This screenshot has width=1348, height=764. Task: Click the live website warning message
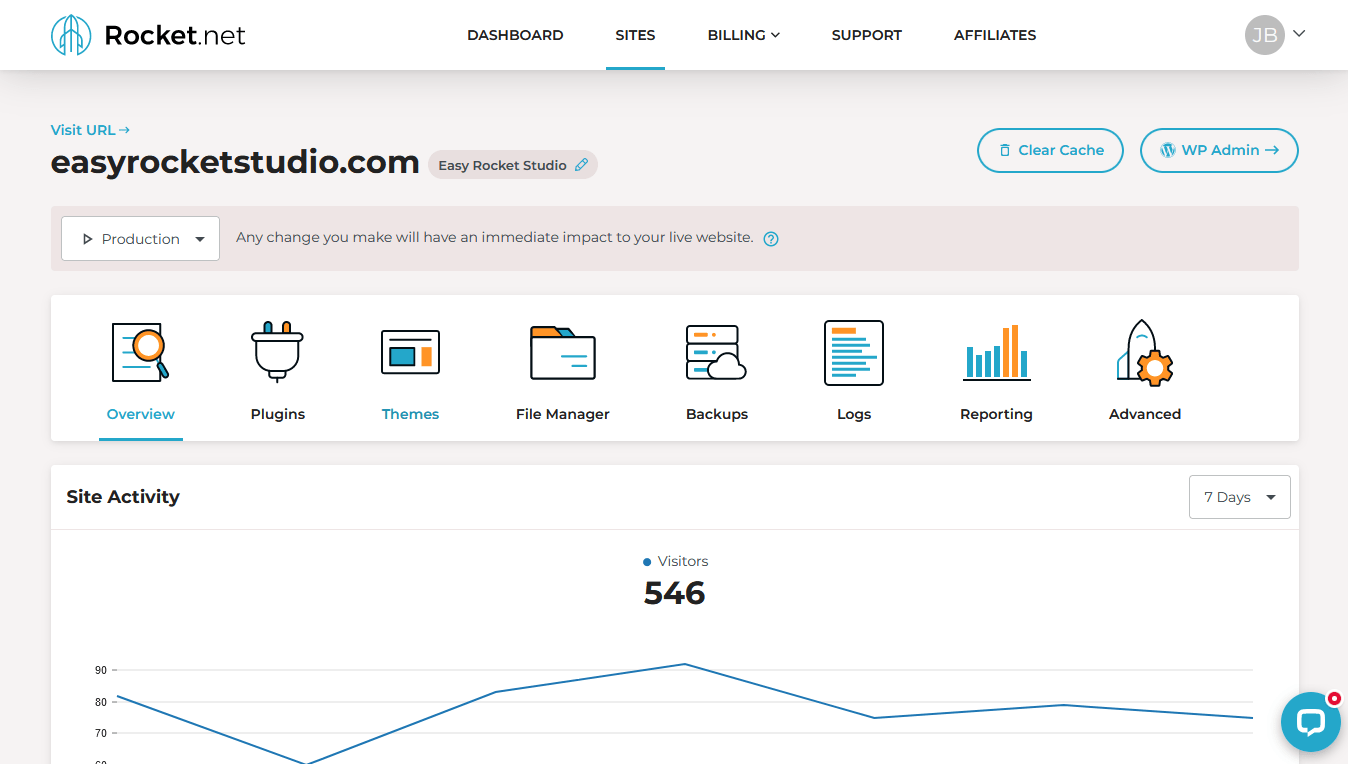pyautogui.click(x=495, y=238)
